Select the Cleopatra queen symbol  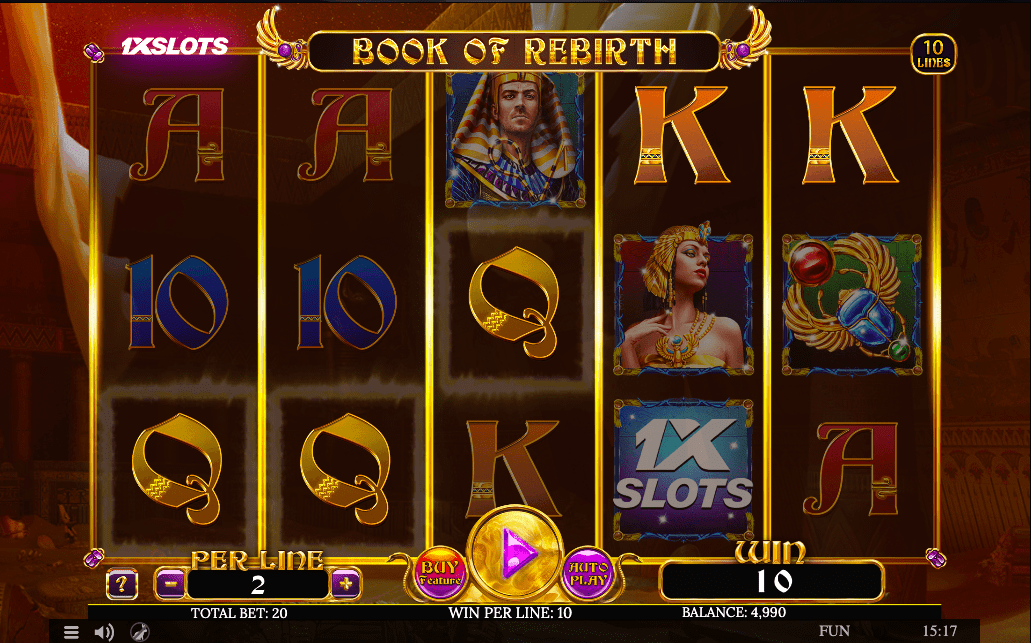coord(683,304)
